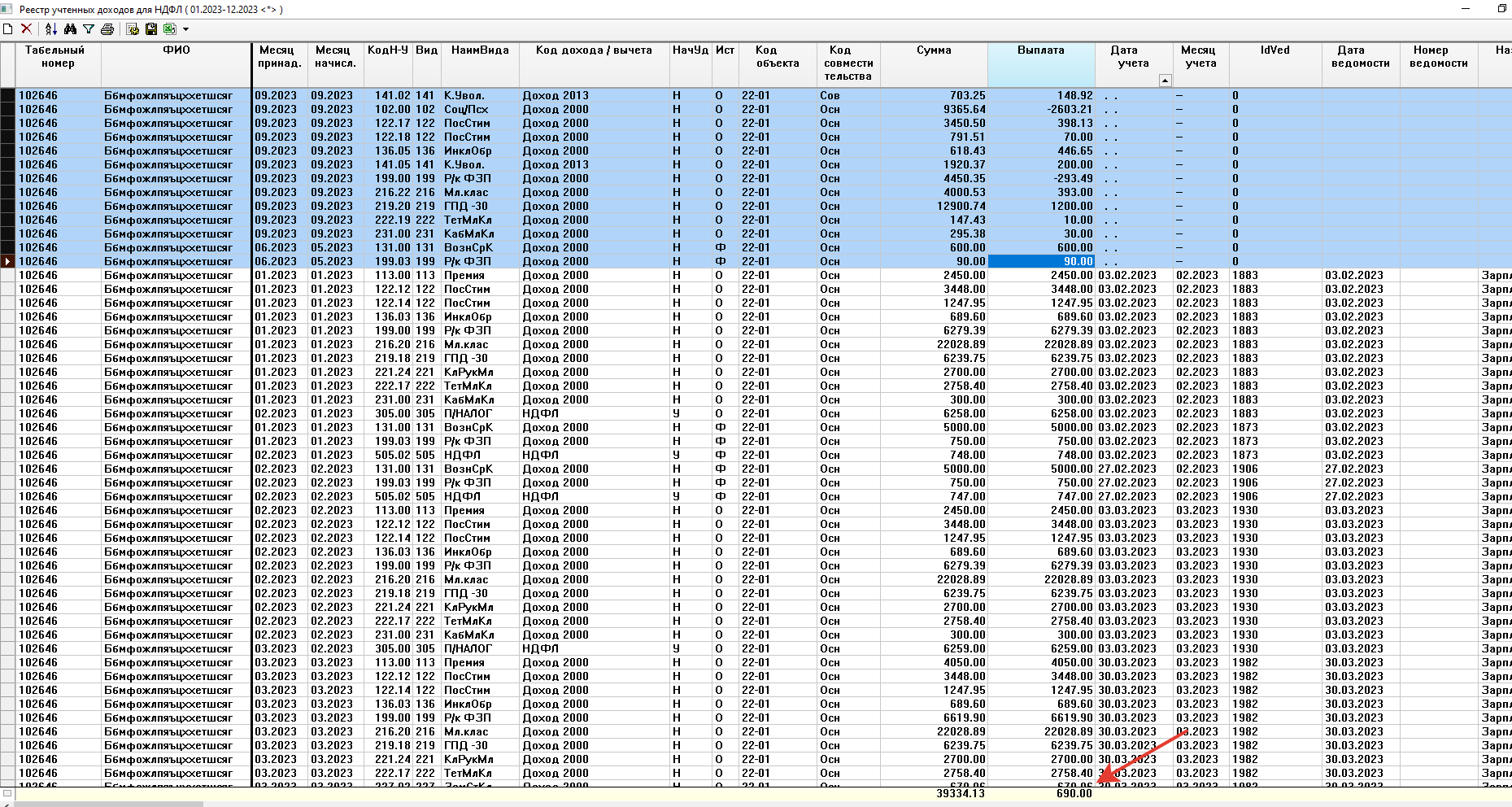Screen dimensions: 1512x807
Task: Click the Код дохода / вычета column header
Action: click(594, 64)
